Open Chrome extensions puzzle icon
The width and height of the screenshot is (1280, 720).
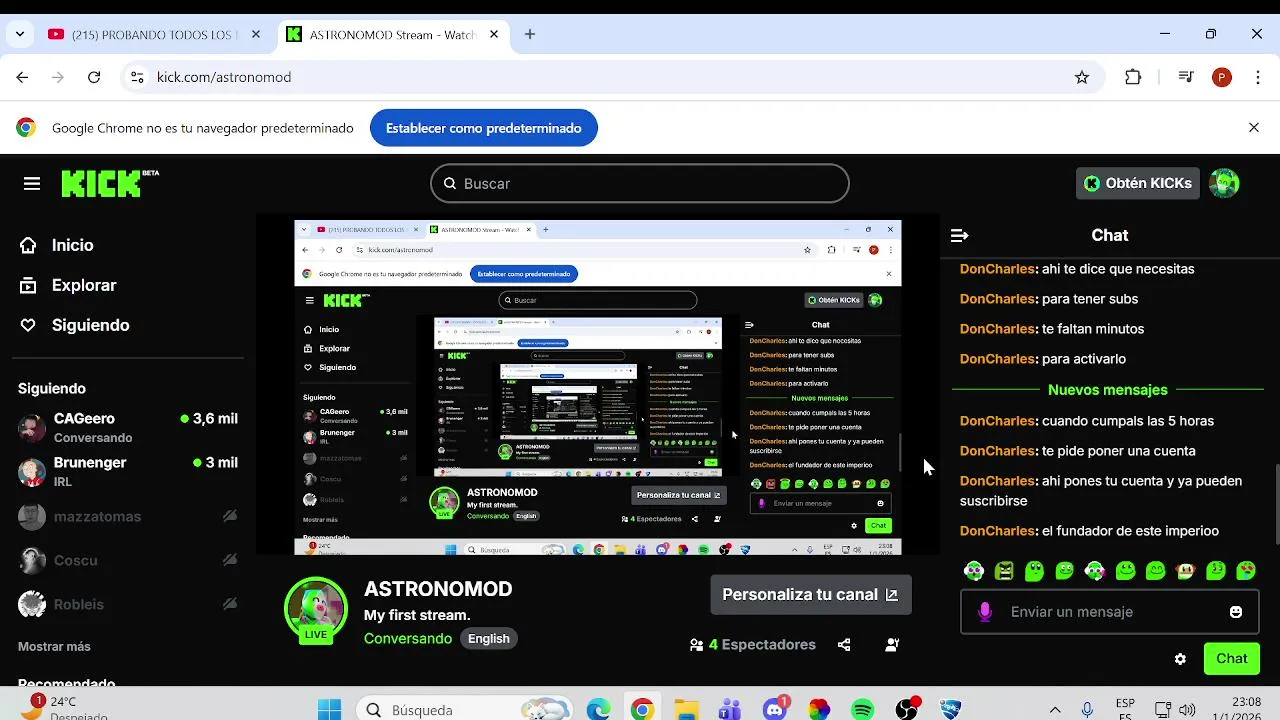point(1133,77)
